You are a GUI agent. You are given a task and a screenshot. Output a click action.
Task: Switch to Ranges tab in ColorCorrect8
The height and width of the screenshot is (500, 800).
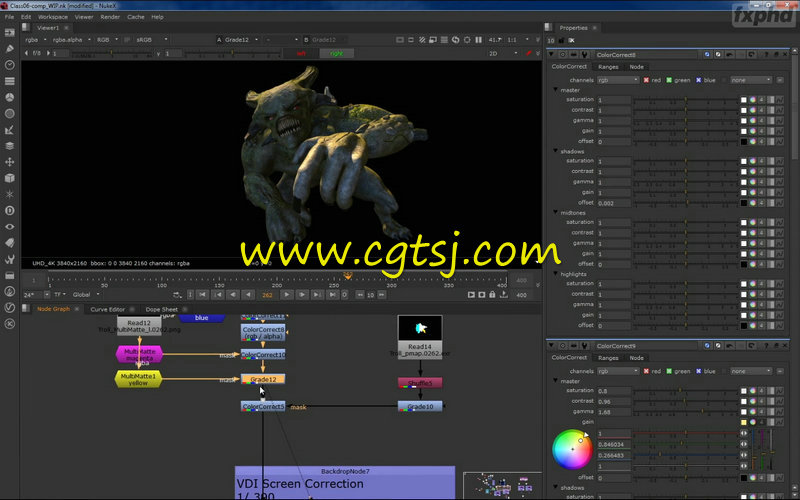(608, 67)
